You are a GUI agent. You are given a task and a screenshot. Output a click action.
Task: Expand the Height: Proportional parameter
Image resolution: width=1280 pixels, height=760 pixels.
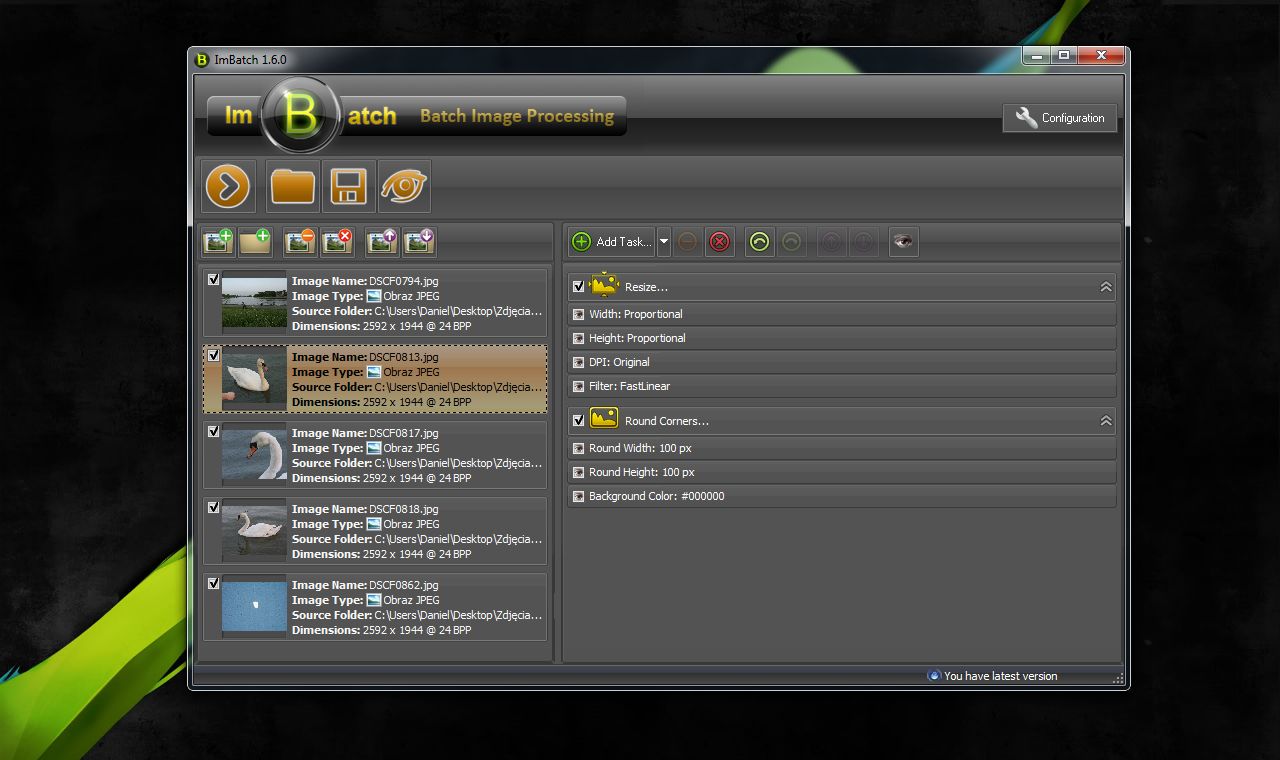point(842,338)
